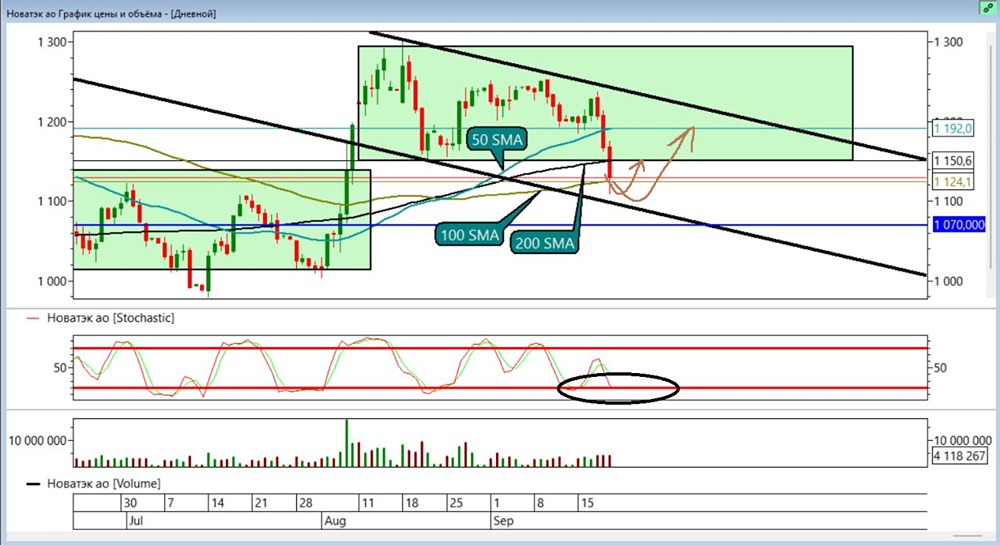The height and width of the screenshot is (545, 1000).
Task: Click the 50 SMA callout label
Action: (x=497, y=140)
